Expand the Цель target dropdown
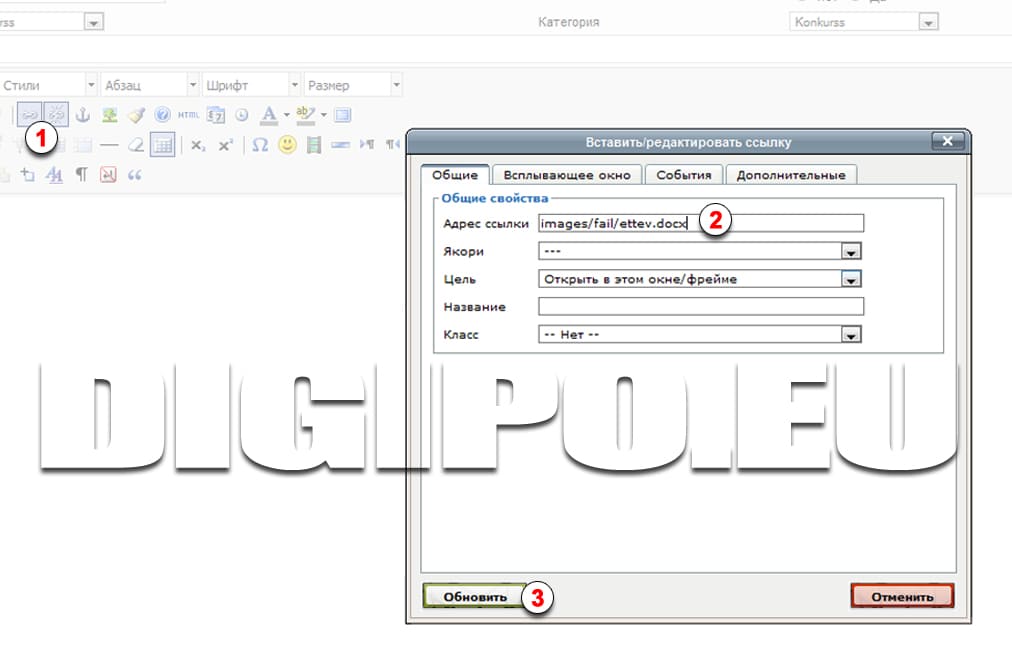 [x=851, y=280]
